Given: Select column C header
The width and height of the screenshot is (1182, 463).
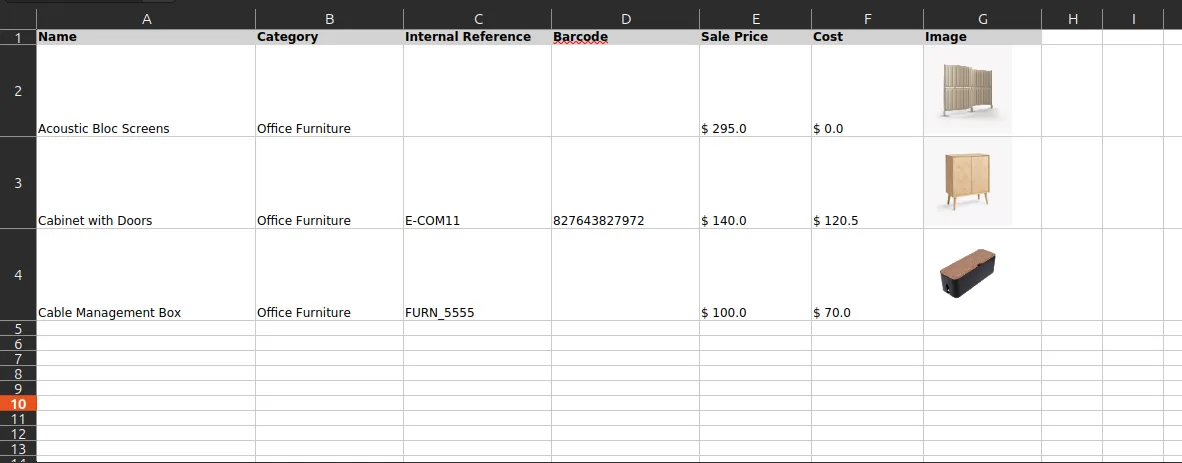Looking at the screenshot, I should click(x=477, y=20).
